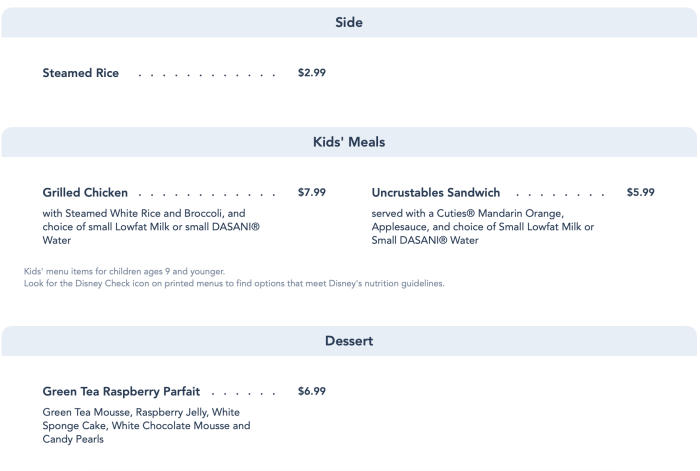700x471 pixels.
Task: Click the $5.99 Uncrustables Sandwich price
Action: tap(640, 192)
